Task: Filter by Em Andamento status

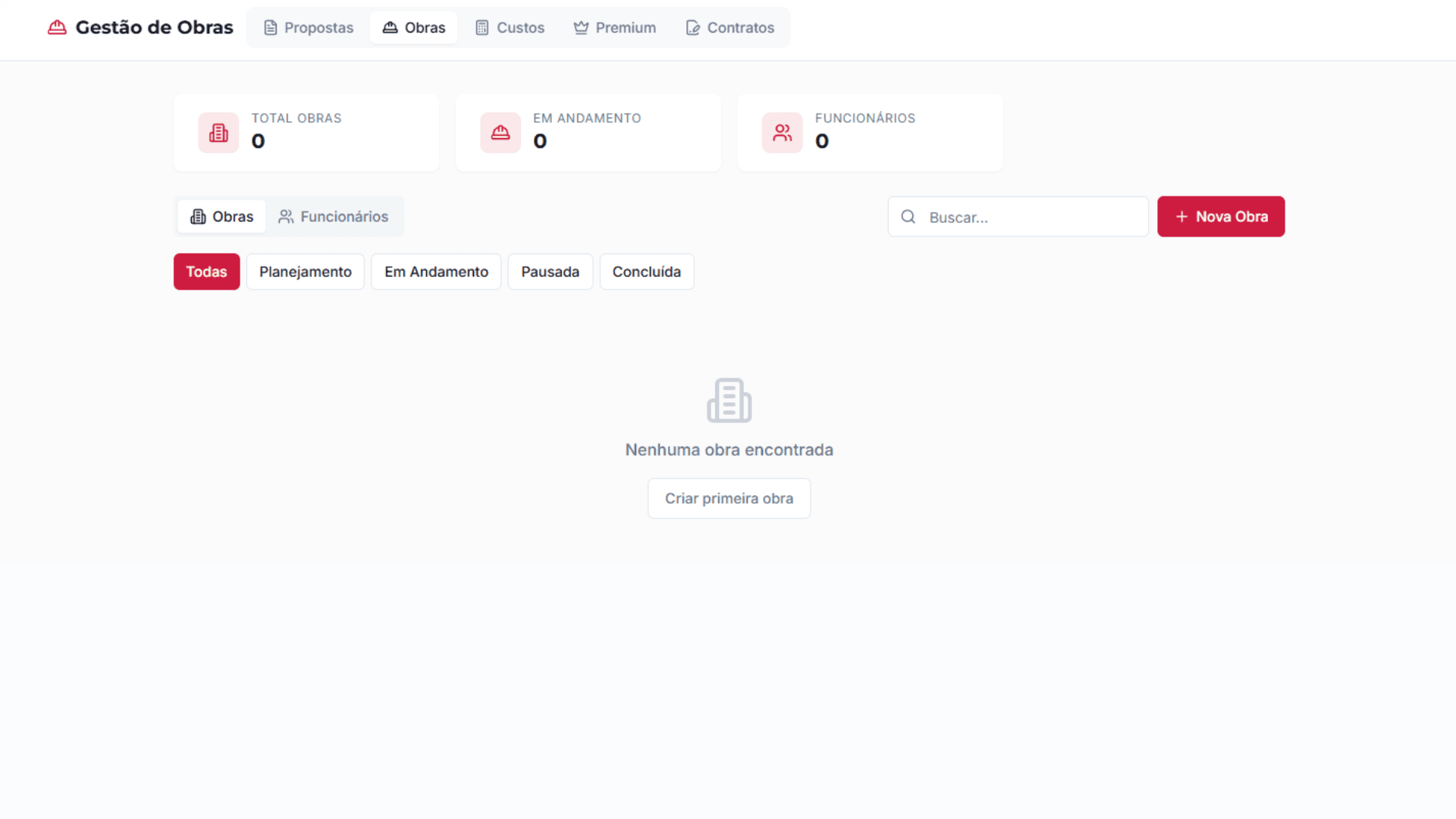Action: (x=436, y=271)
